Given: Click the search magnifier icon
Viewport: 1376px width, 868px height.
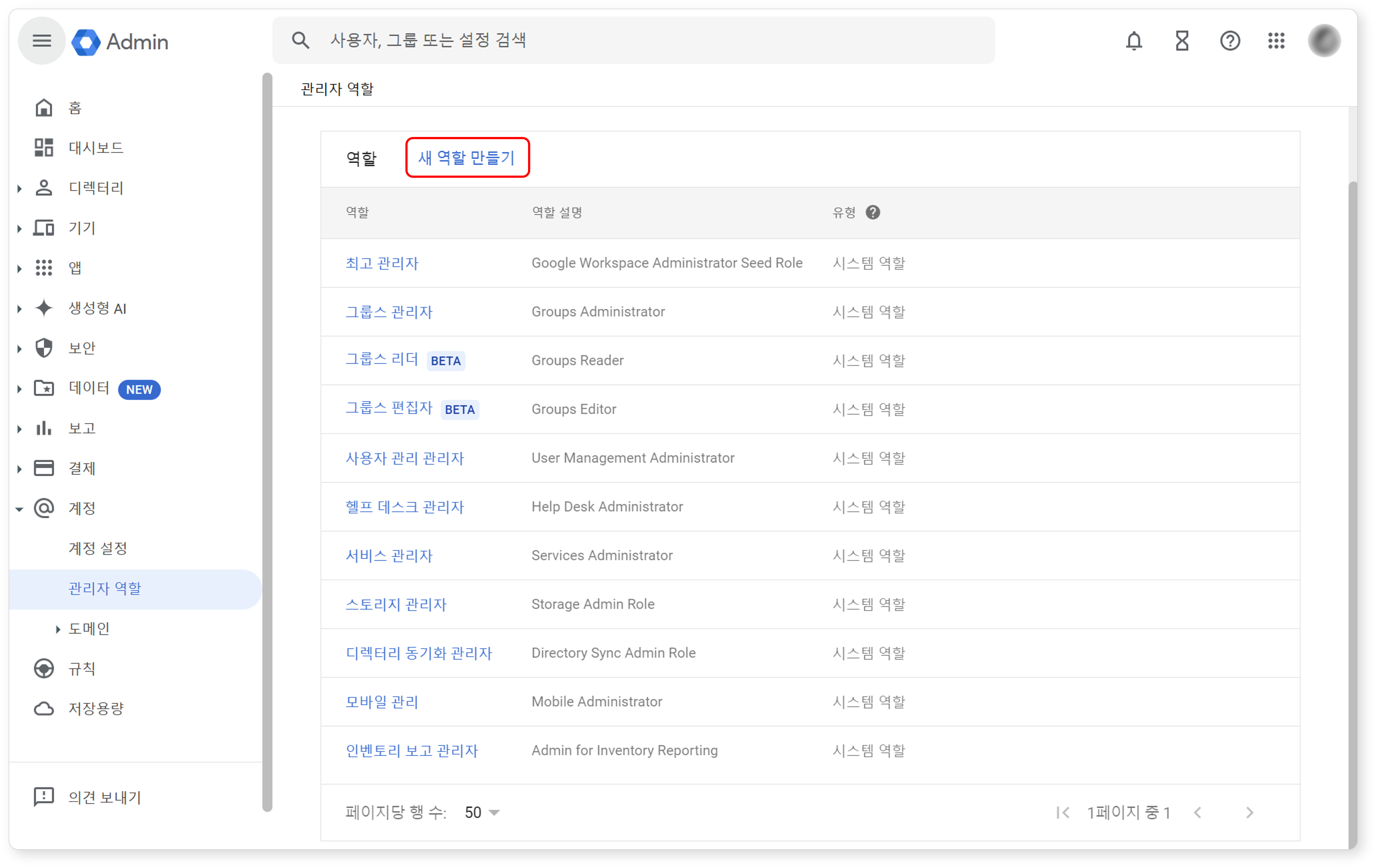Looking at the screenshot, I should click(x=300, y=41).
